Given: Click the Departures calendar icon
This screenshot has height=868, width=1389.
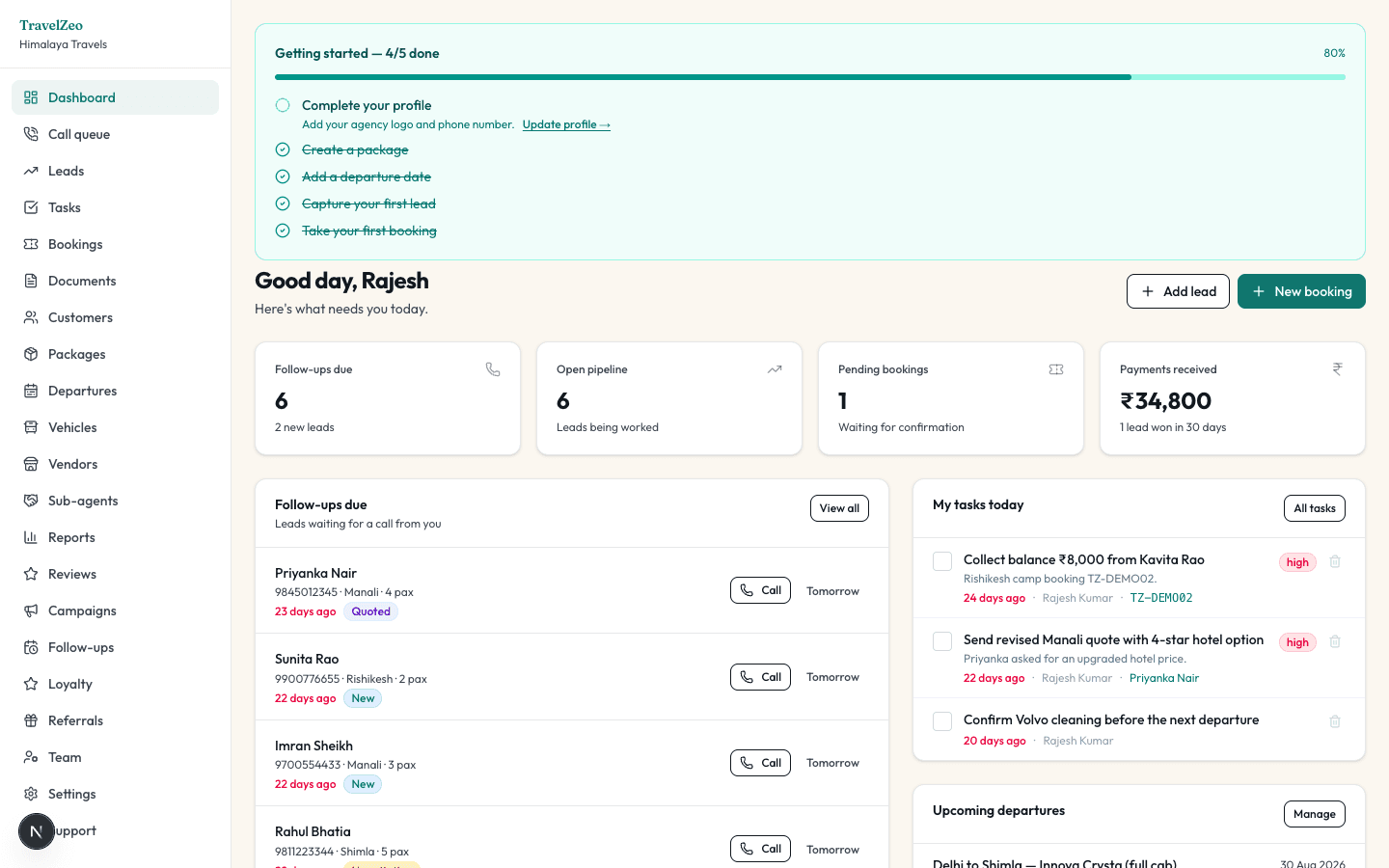Looking at the screenshot, I should [x=31, y=391].
